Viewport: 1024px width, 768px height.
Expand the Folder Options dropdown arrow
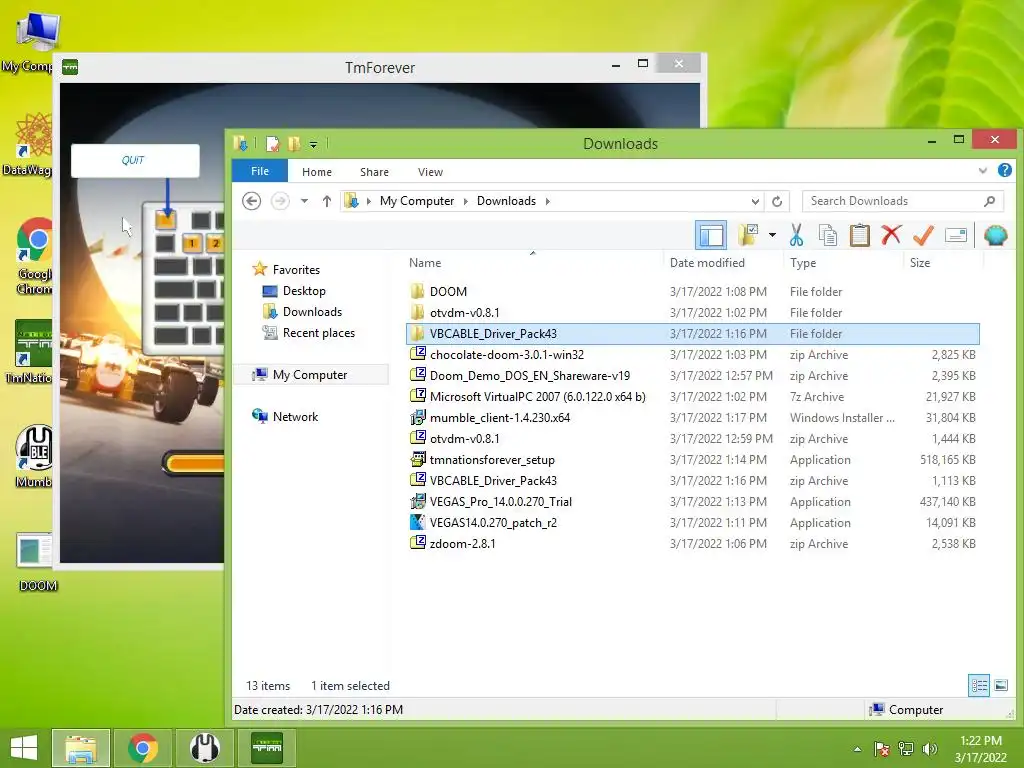point(772,235)
